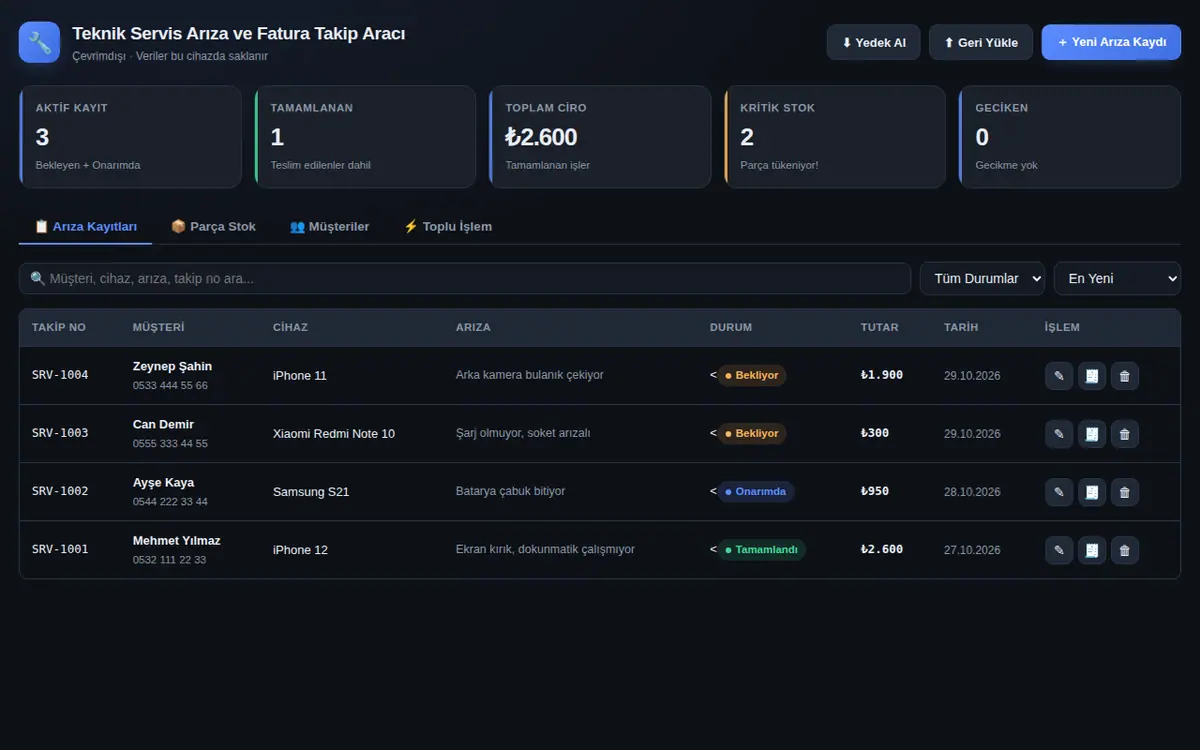Viewport: 1200px width, 750px height.
Task: Click the Takip No column header
Action: coord(59,328)
